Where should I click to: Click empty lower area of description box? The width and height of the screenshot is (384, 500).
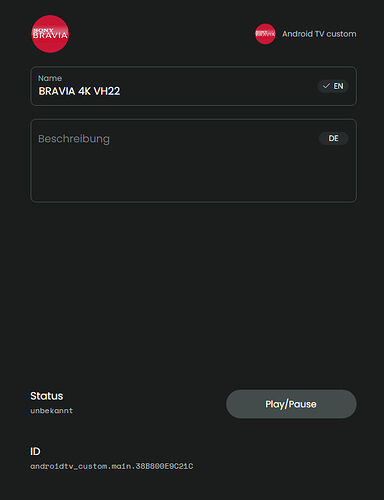coord(194,180)
